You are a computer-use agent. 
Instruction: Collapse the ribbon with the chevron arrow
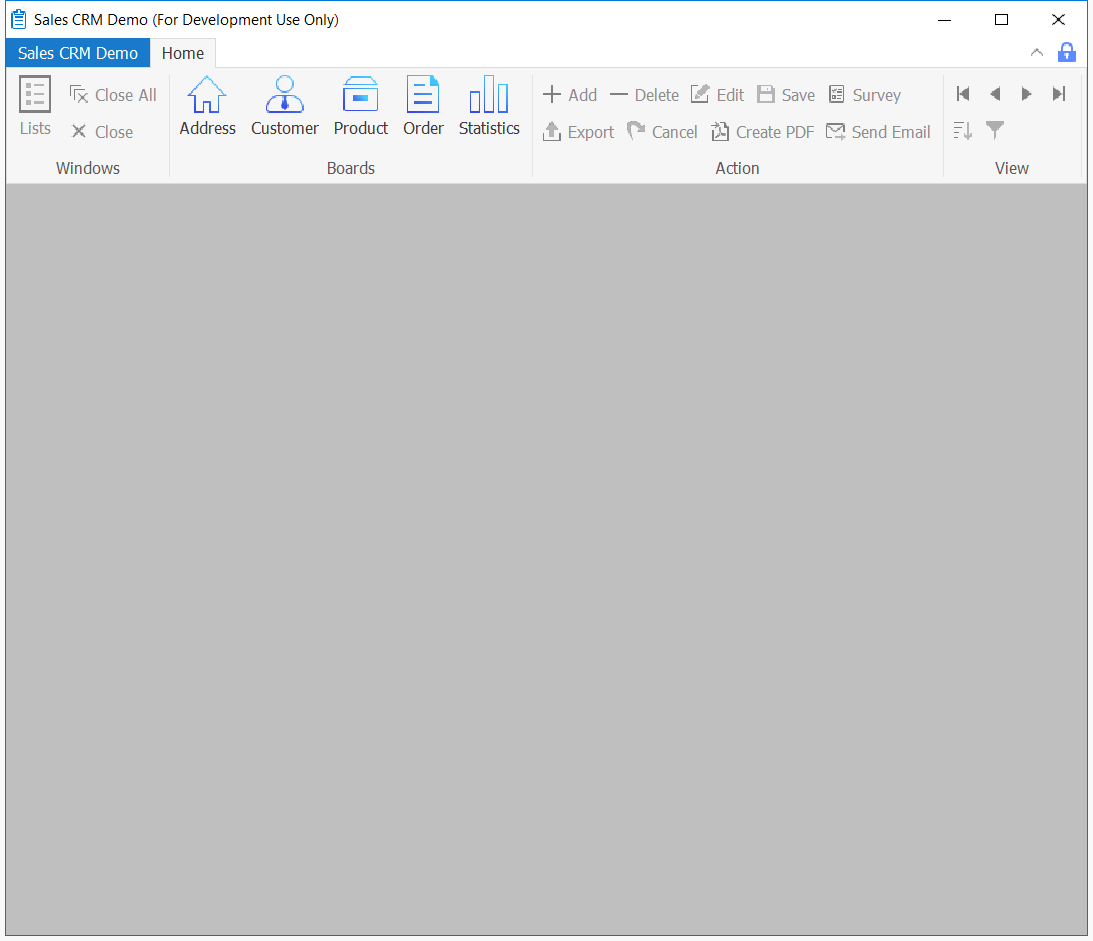(x=1037, y=53)
